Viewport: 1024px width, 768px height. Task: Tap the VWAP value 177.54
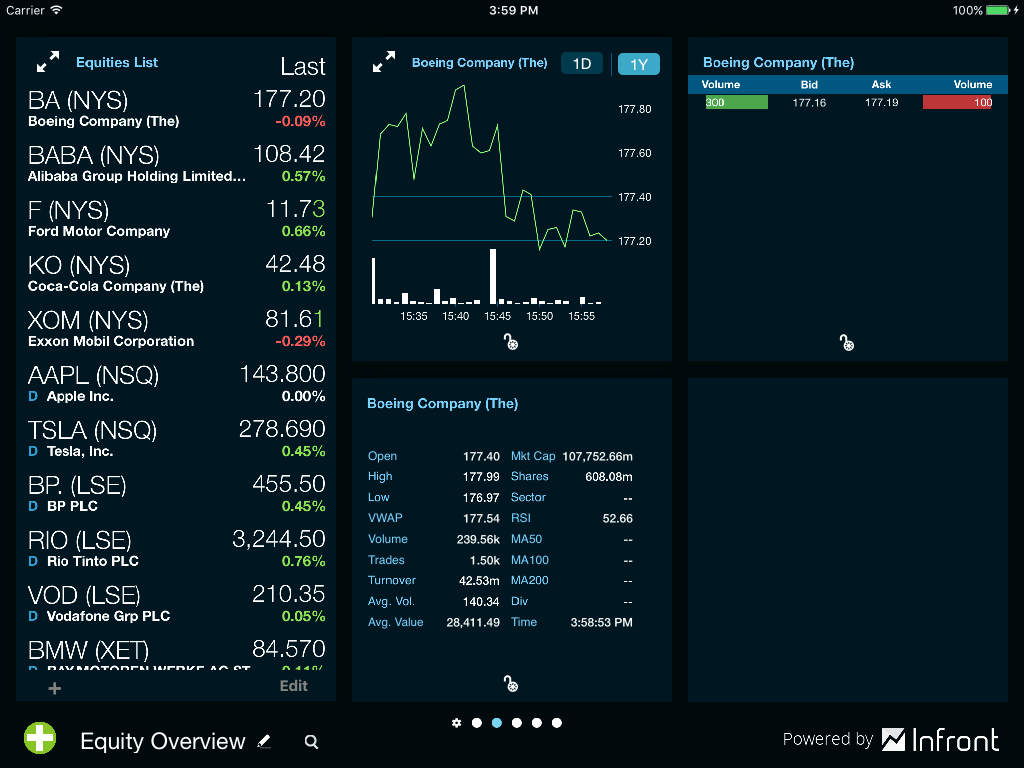point(481,519)
